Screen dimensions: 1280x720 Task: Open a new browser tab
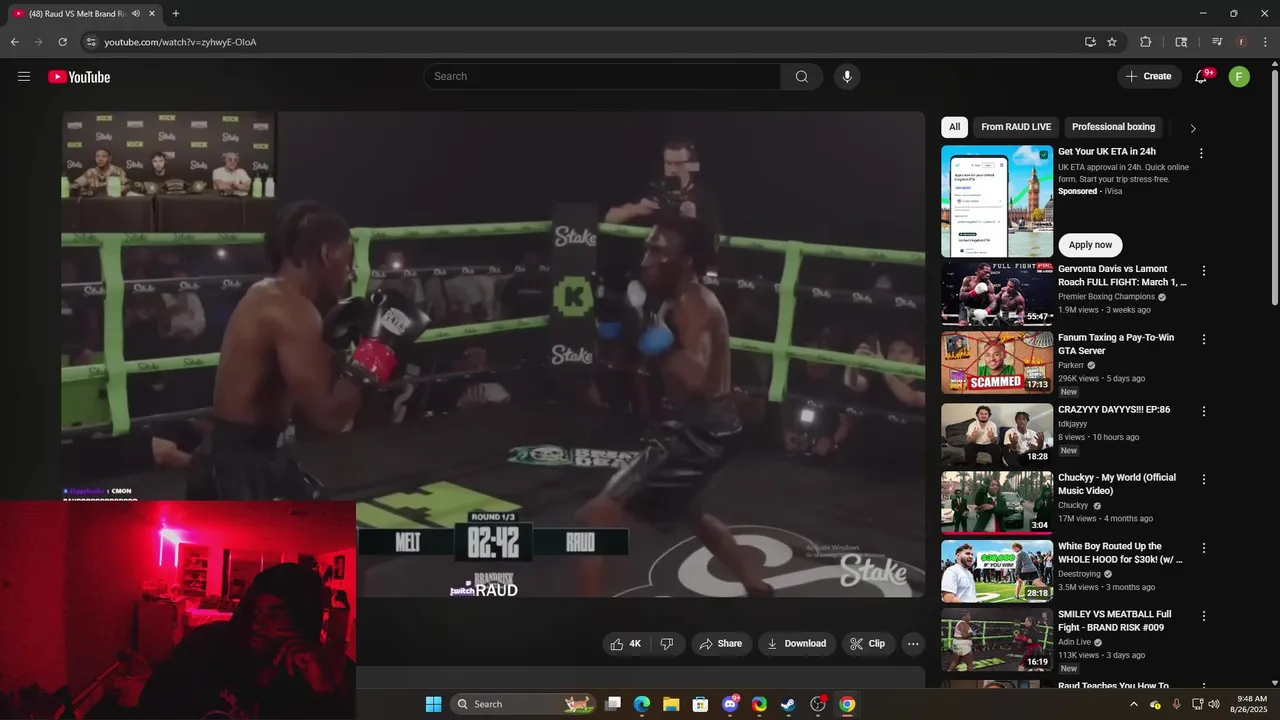176,14
